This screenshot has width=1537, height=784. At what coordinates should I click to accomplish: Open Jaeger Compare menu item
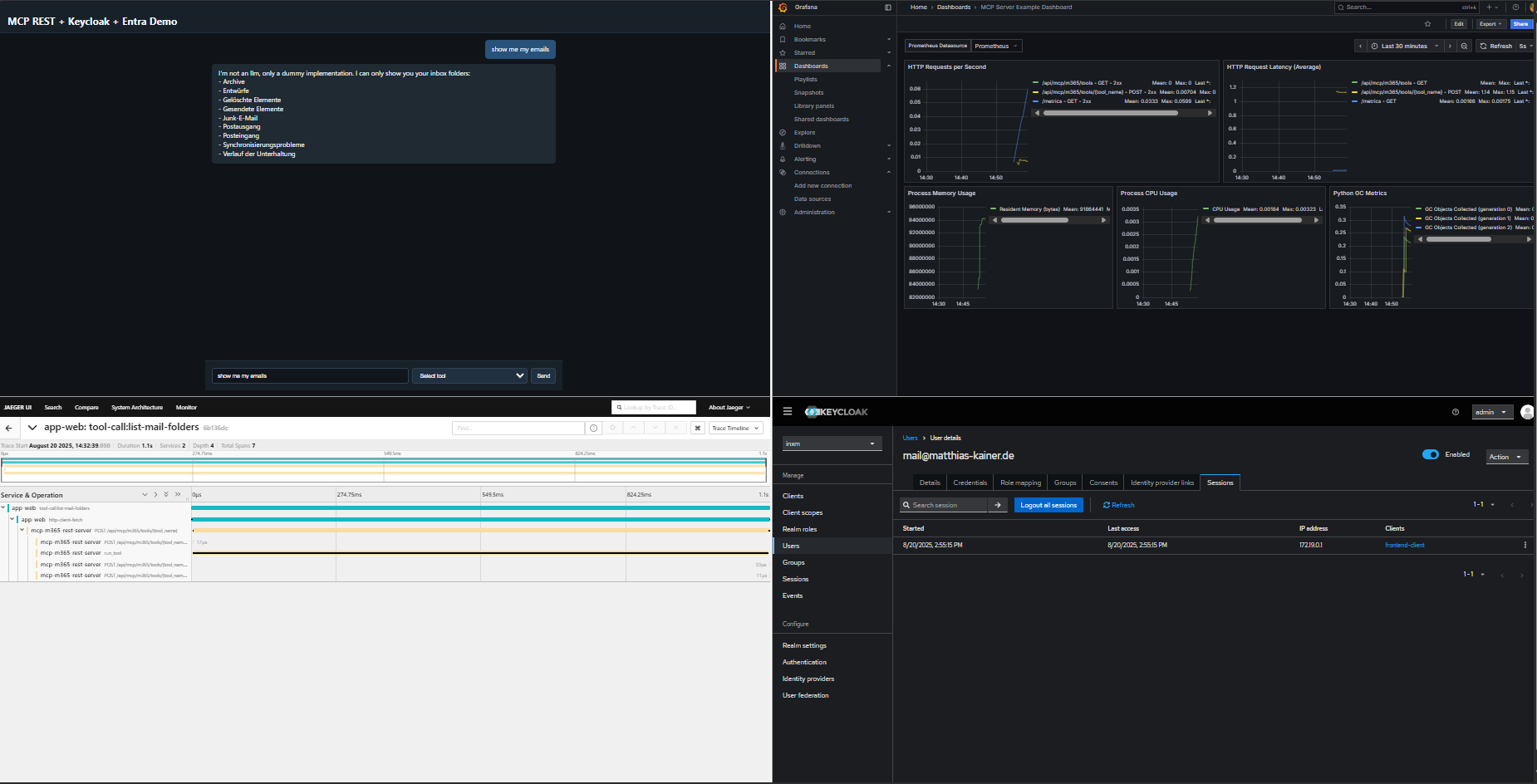point(86,408)
